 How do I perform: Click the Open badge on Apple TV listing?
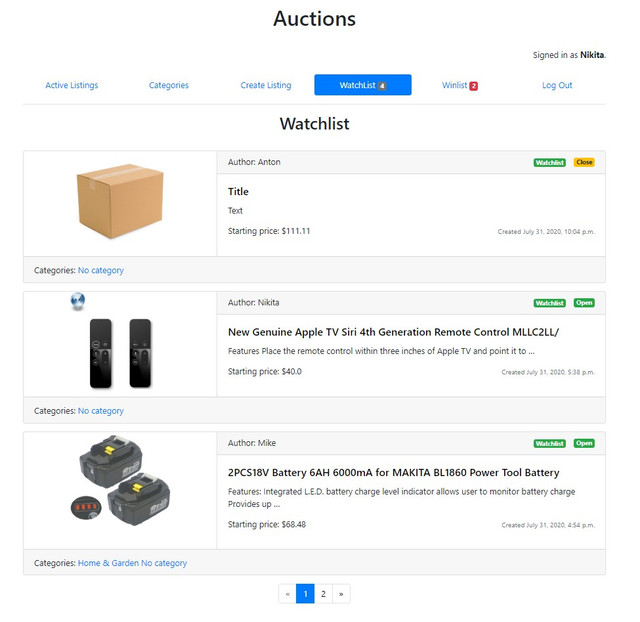(584, 302)
